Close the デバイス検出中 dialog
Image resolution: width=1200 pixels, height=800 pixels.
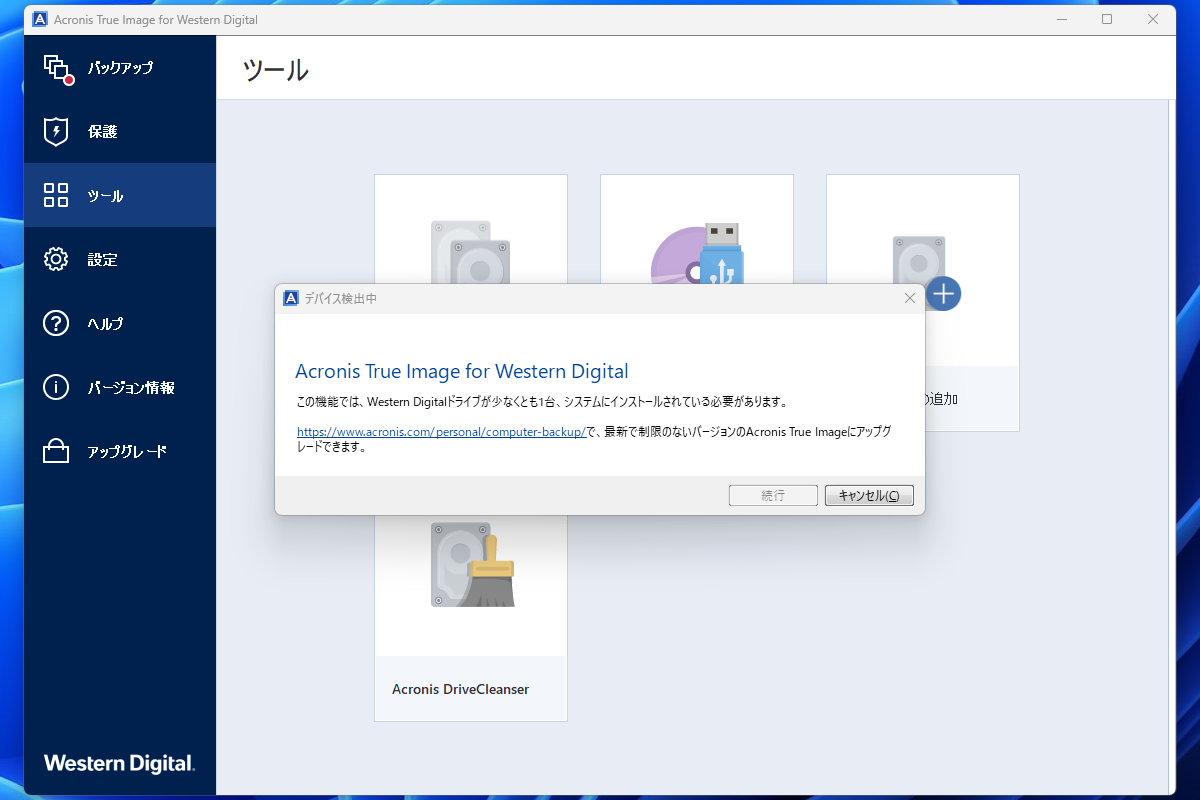point(910,297)
